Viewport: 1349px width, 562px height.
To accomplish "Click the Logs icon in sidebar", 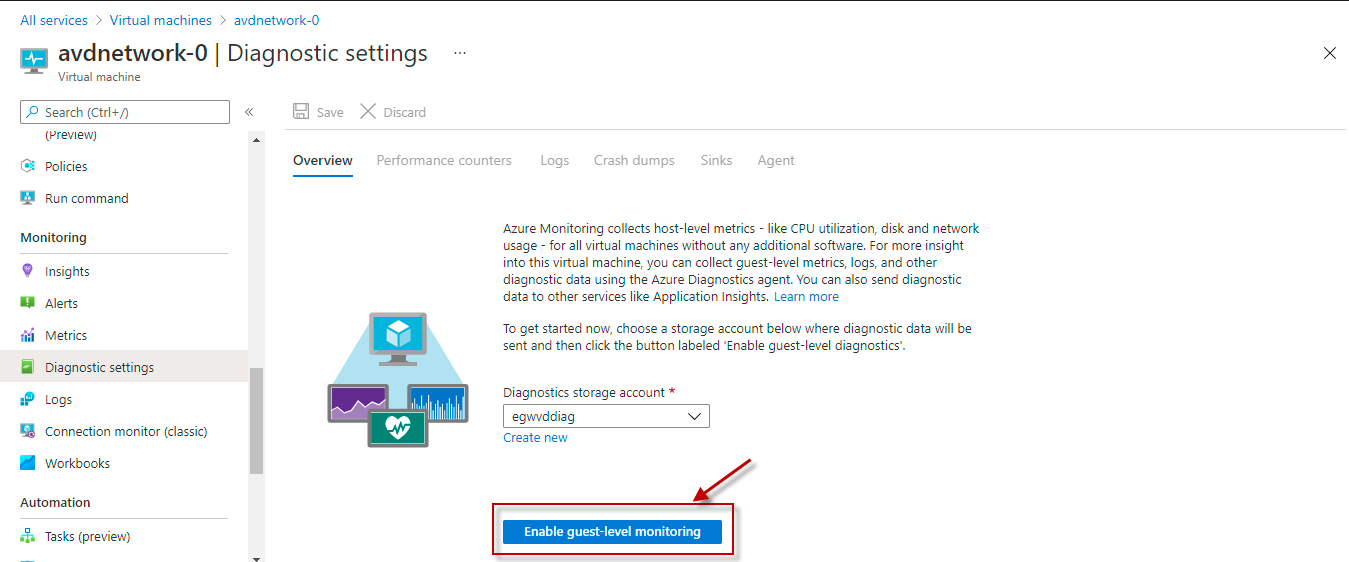I will [x=28, y=399].
